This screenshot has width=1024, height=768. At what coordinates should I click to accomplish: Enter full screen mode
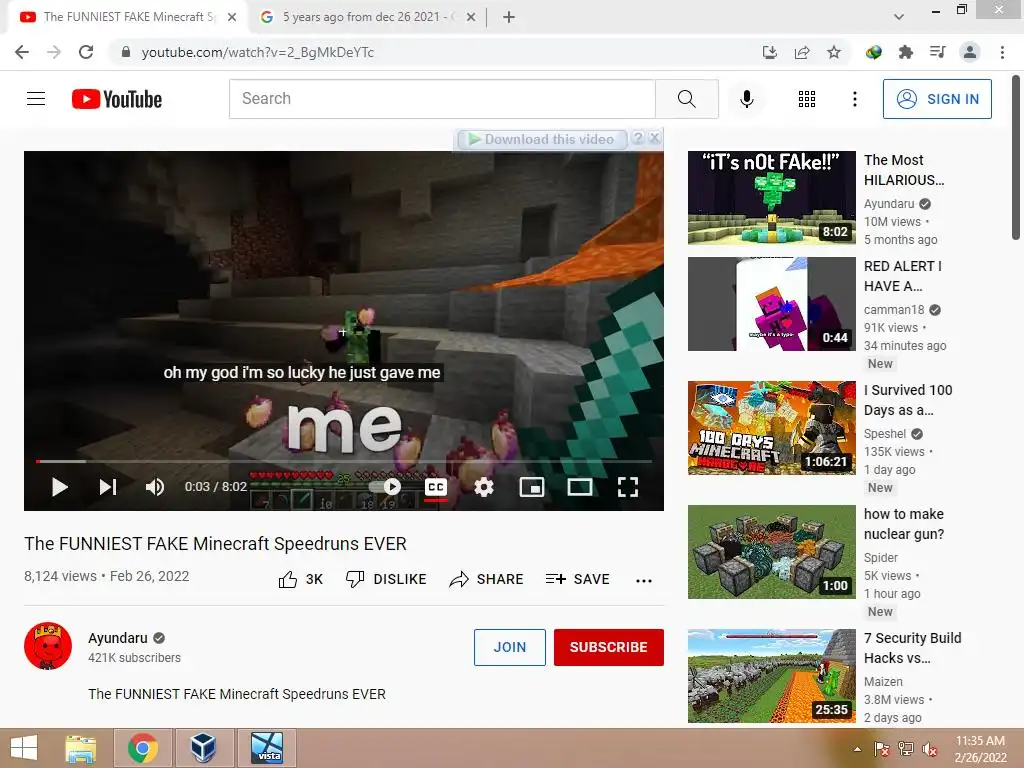click(628, 487)
